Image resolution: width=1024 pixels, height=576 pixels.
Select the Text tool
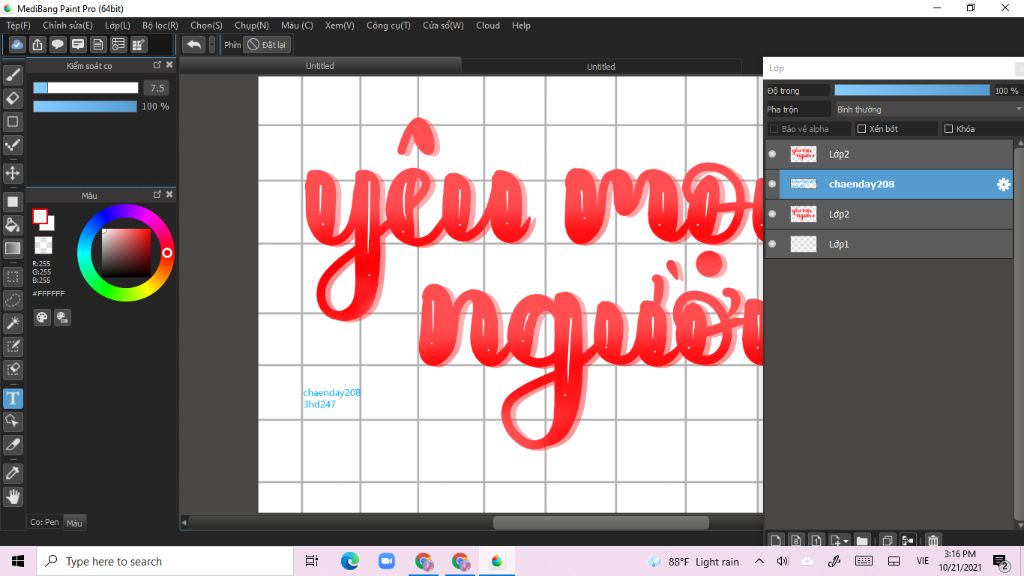tap(12, 398)
